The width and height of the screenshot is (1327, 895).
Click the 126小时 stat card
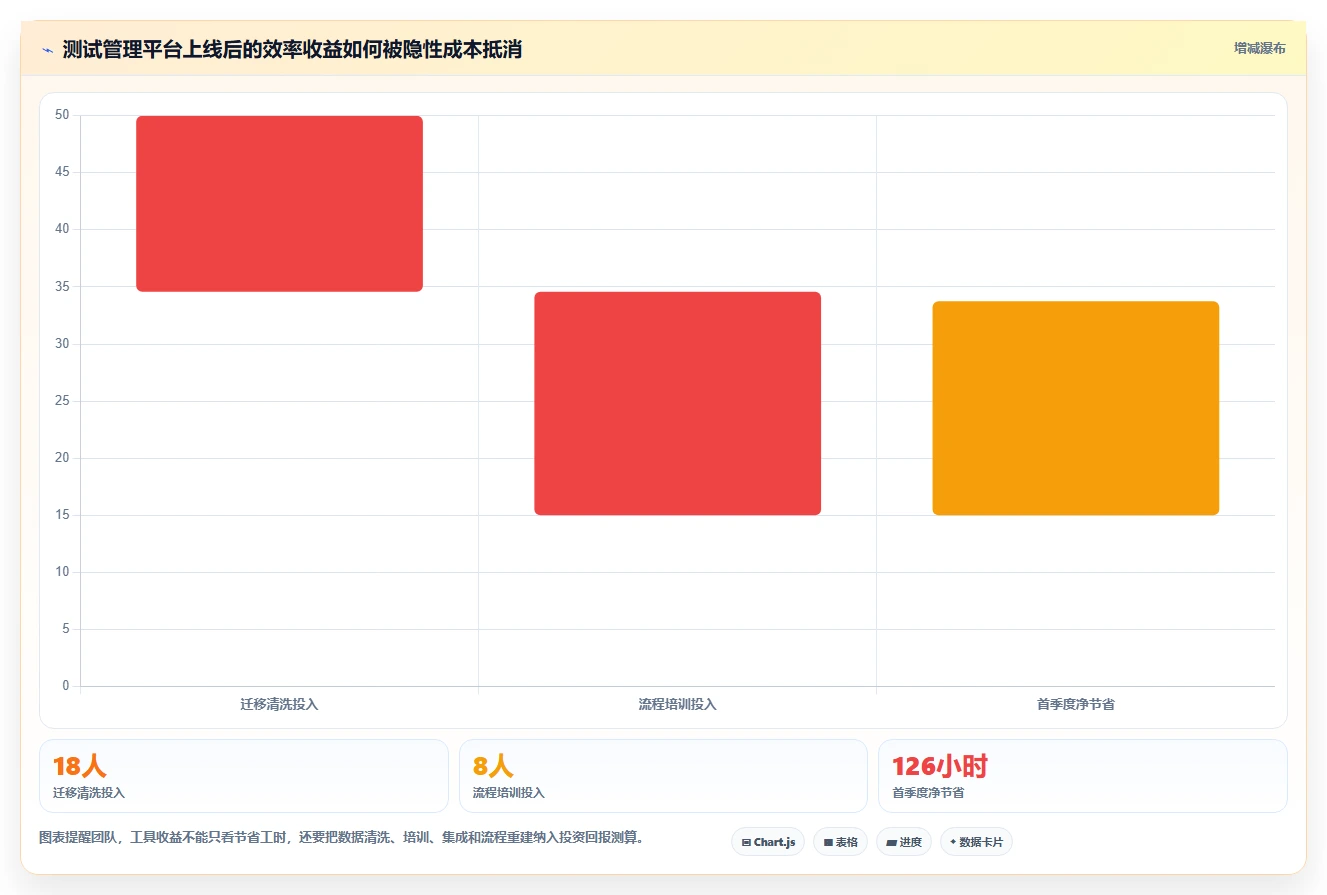[1083, 776]
